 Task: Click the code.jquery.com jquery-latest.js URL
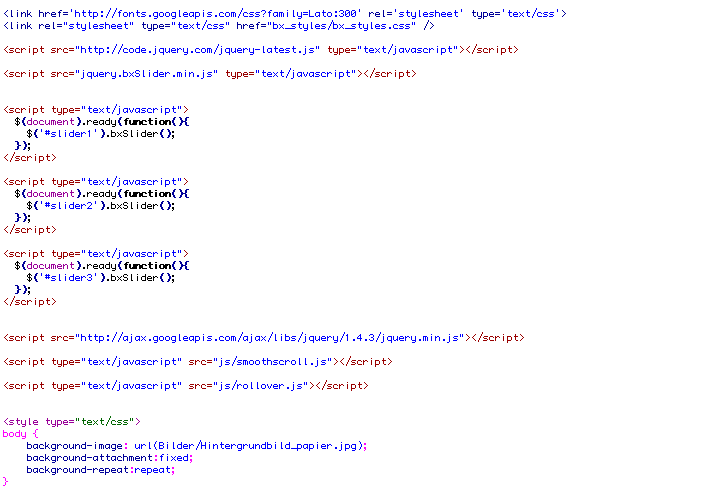[x=183, y=49]
